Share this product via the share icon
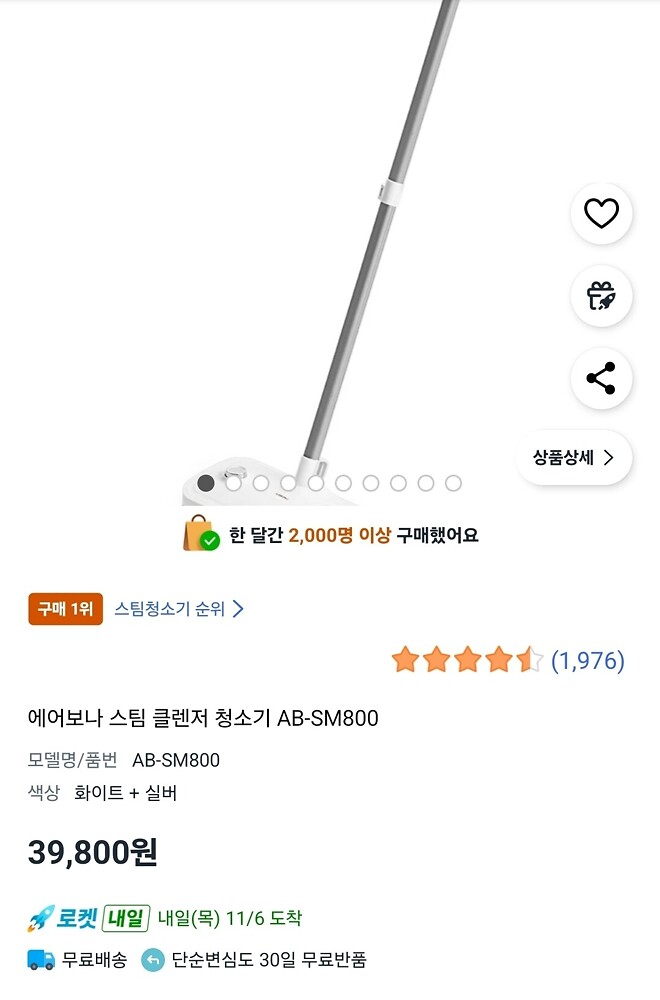 point(600,379)
